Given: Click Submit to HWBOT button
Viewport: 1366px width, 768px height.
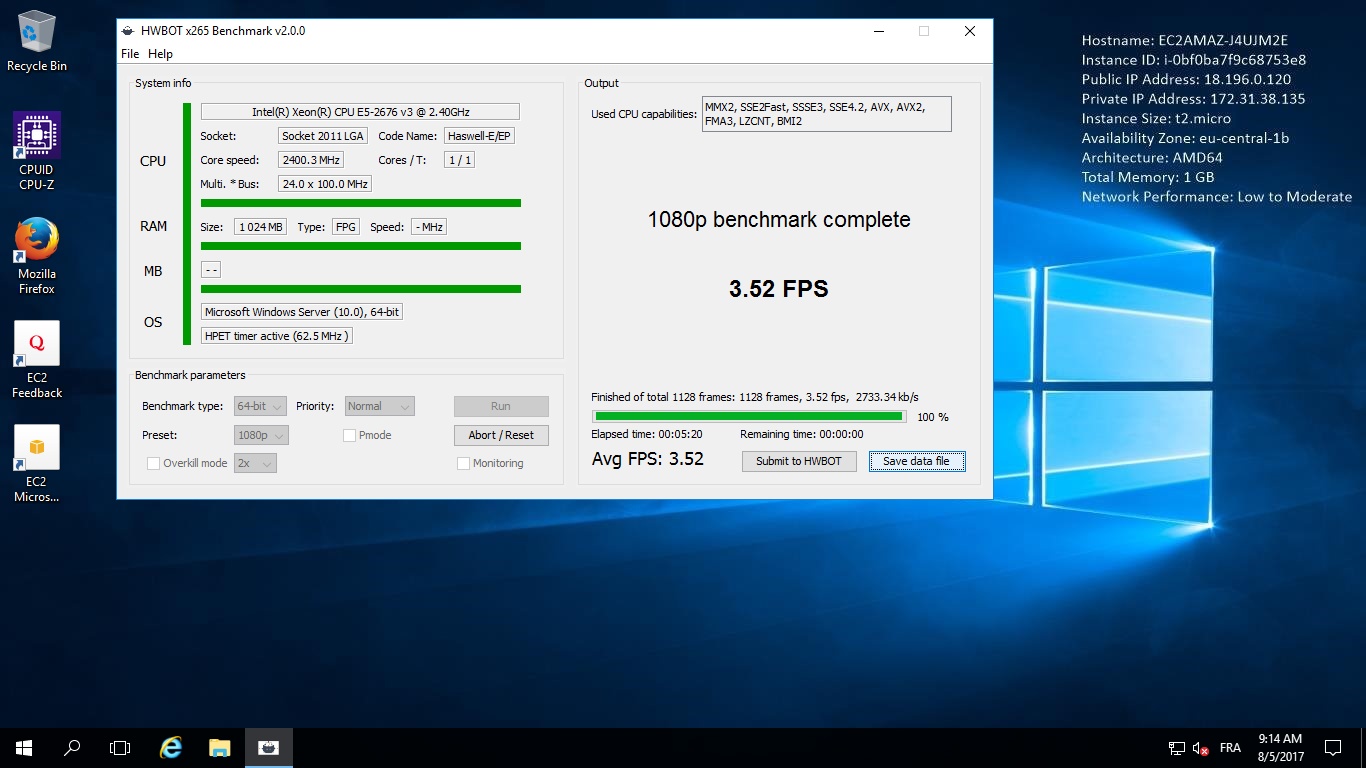Looking at the screenshot, I should [799, 461].
